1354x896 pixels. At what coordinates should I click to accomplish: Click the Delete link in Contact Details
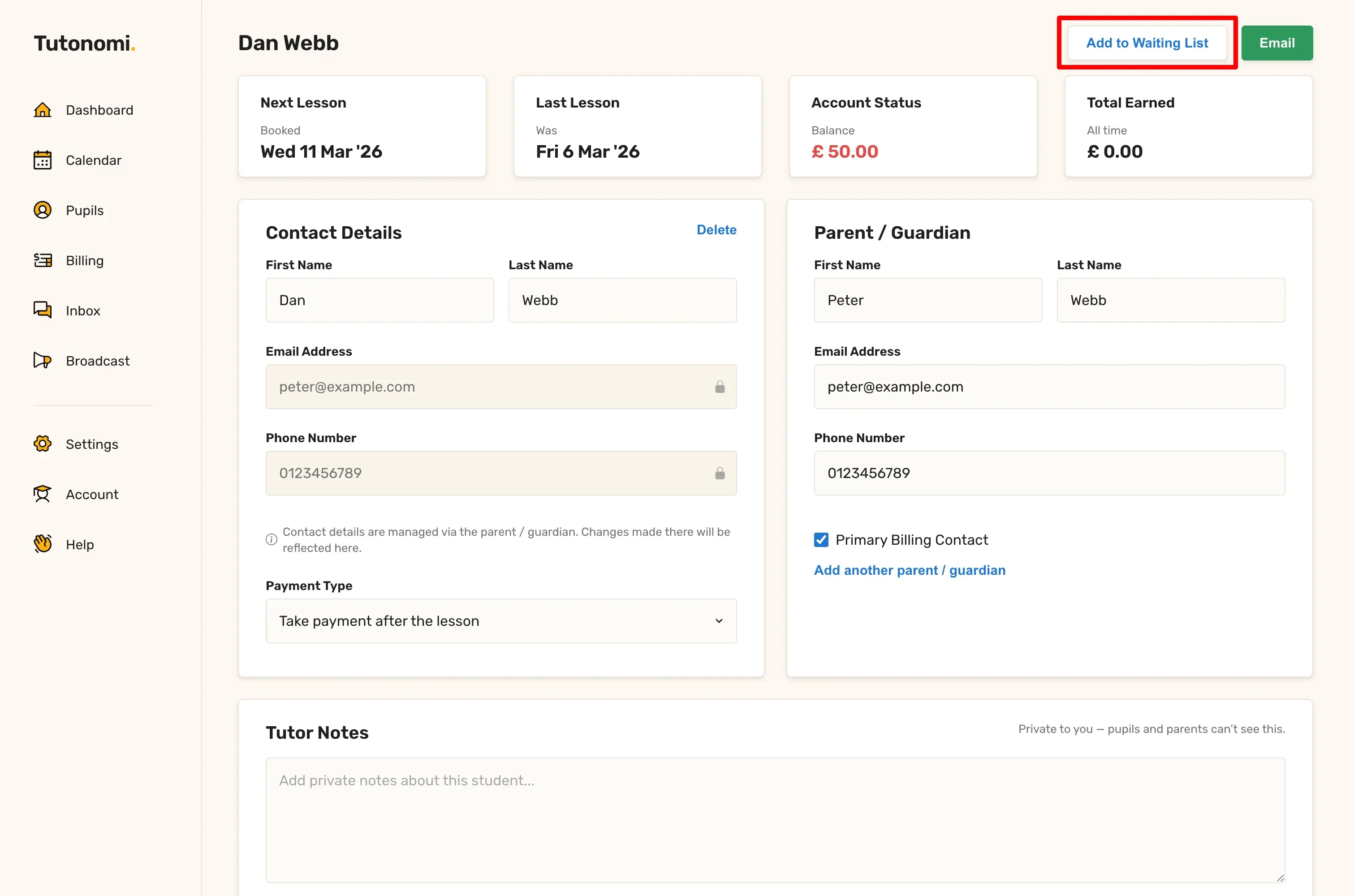tap(716, 230)
